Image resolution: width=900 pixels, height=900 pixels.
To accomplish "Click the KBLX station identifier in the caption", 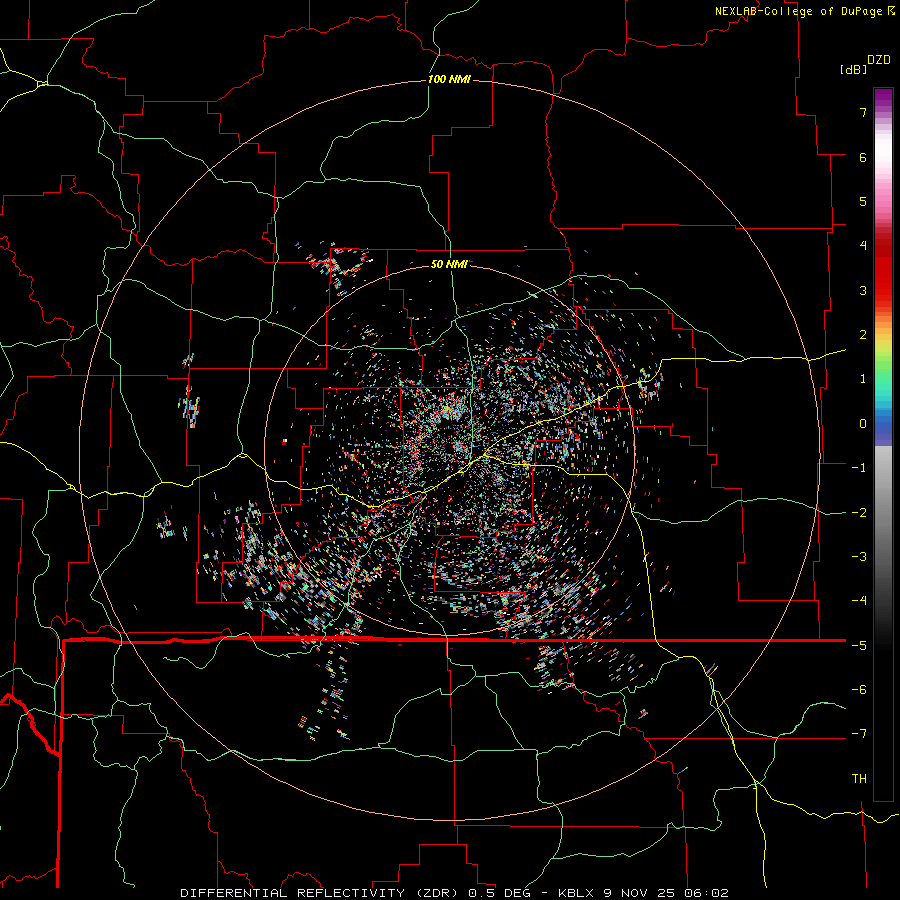I will point(576,893).
